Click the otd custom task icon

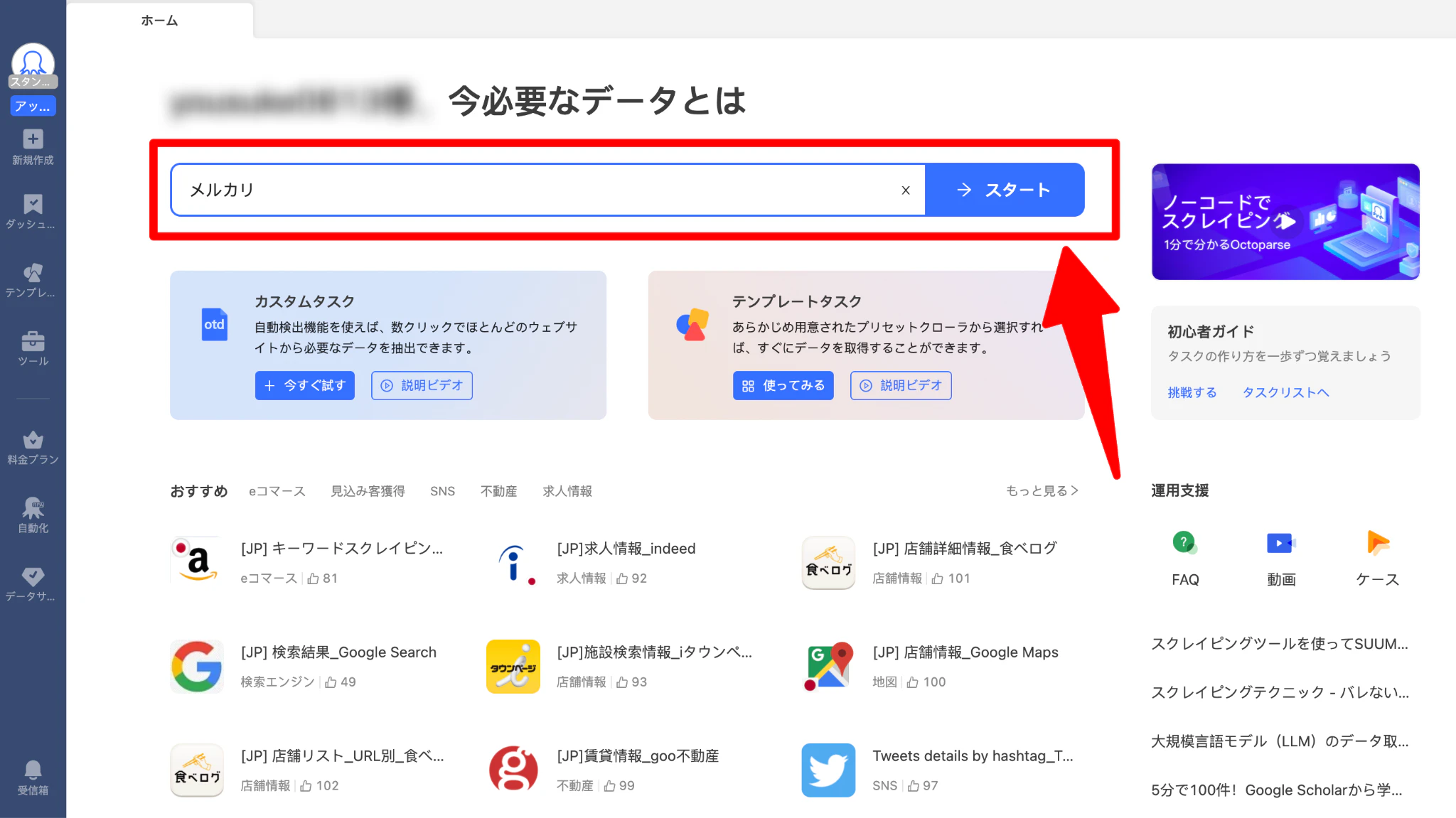click(214, 324)
